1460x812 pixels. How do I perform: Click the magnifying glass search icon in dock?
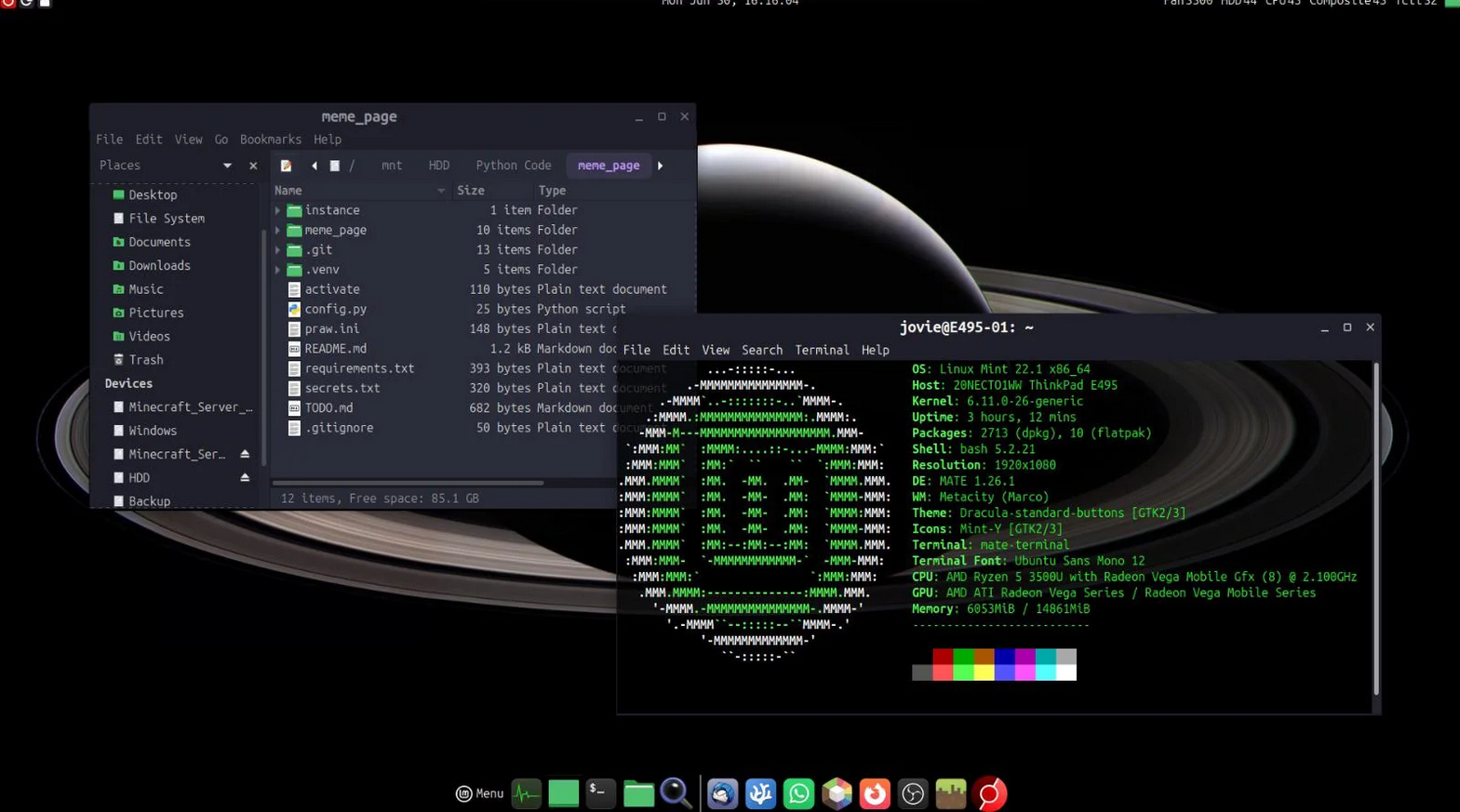click(676, 793)
